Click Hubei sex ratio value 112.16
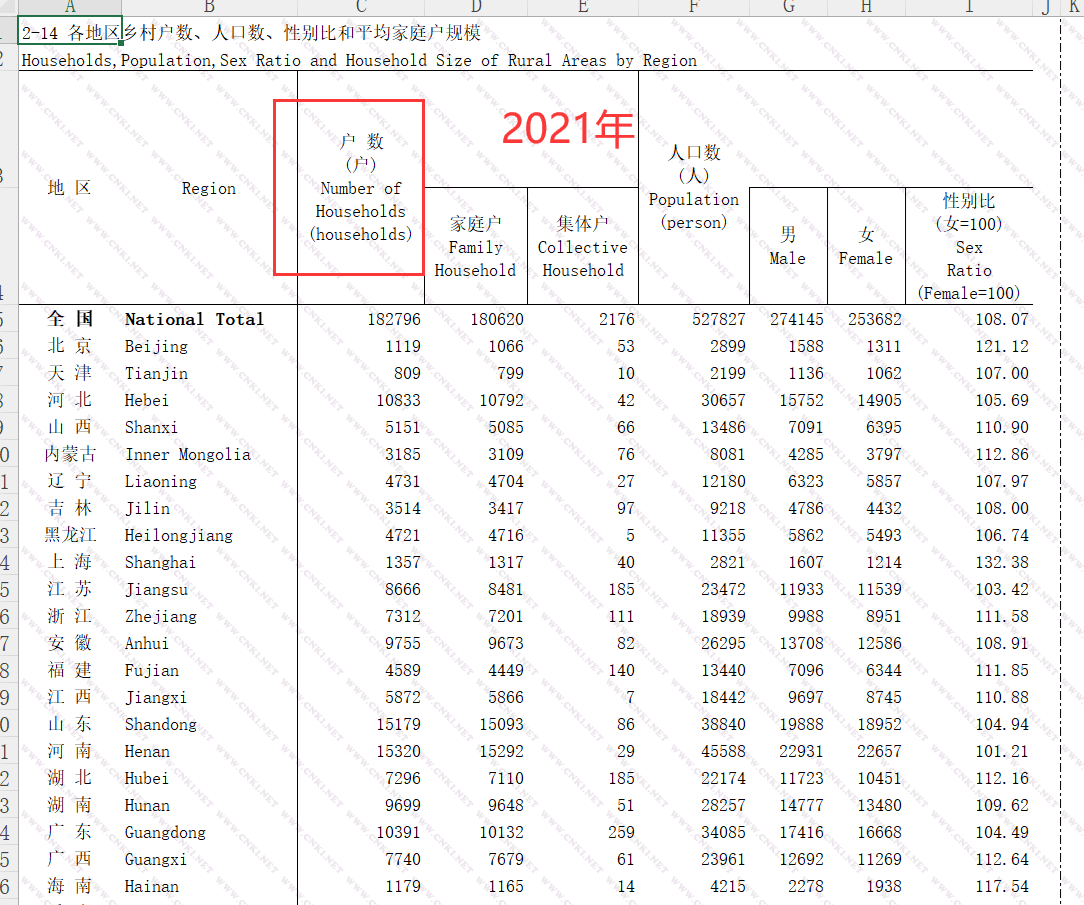This screenshot has width=1084, height=905. coord(1002,778)
